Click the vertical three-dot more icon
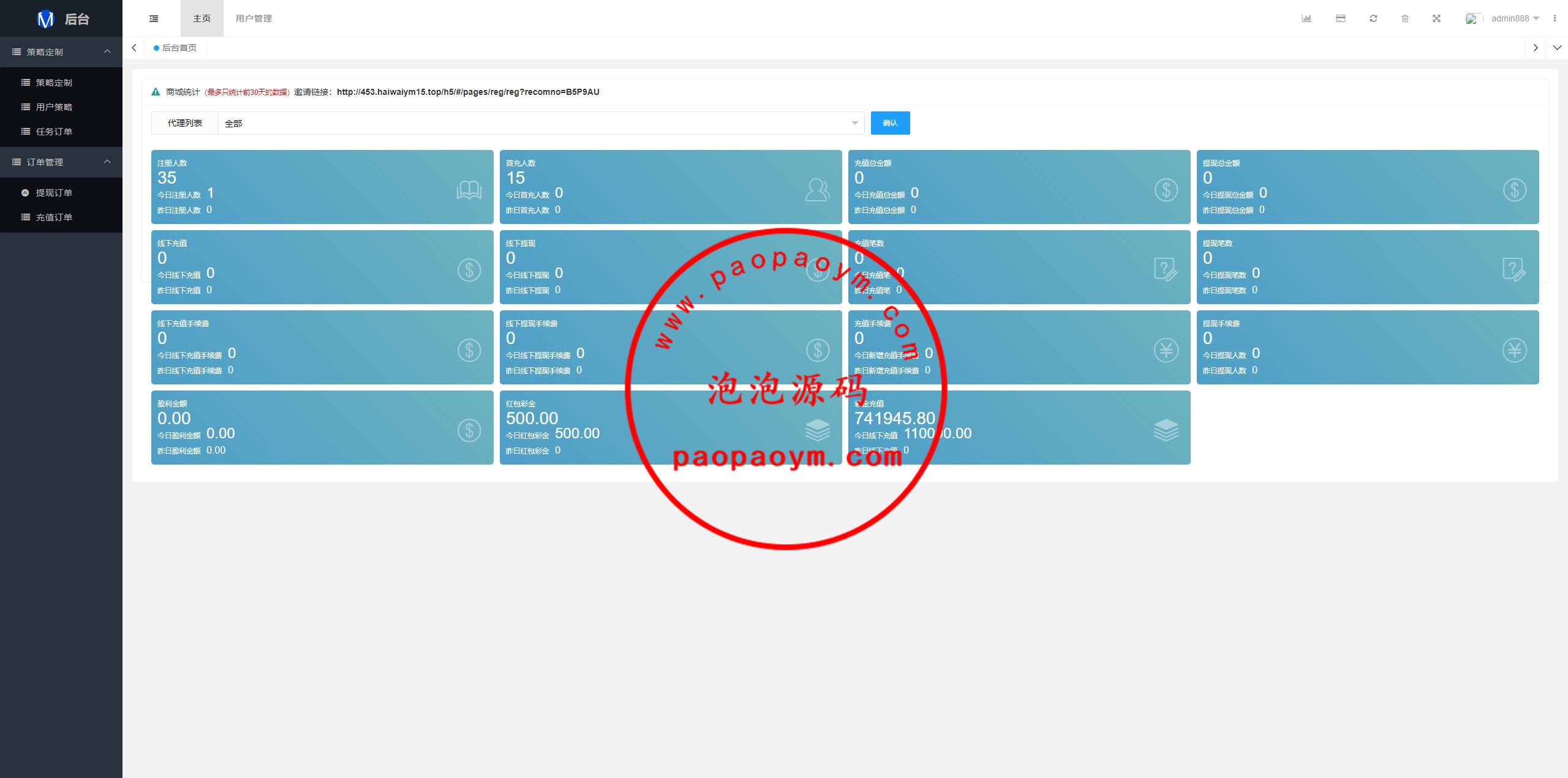This screenshot has width=1568, height=778. coord(1555,18)
